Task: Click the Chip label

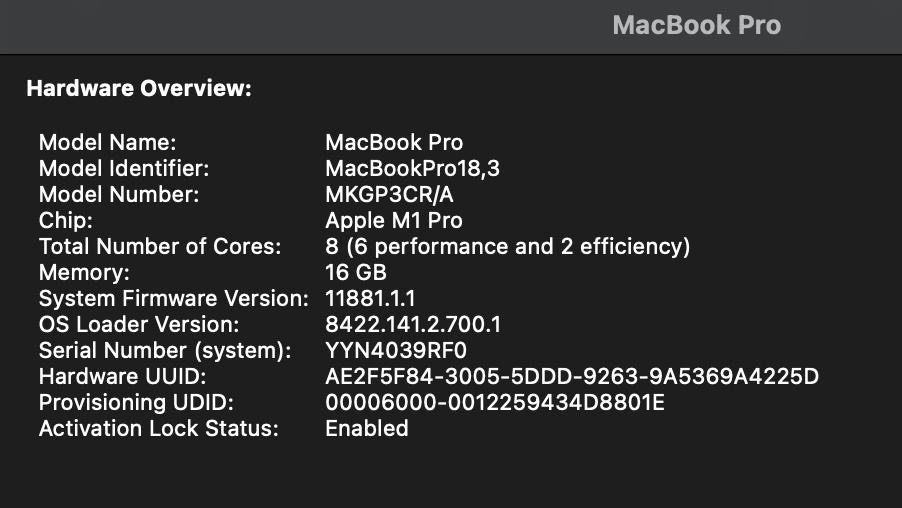Action: (66, 220)
